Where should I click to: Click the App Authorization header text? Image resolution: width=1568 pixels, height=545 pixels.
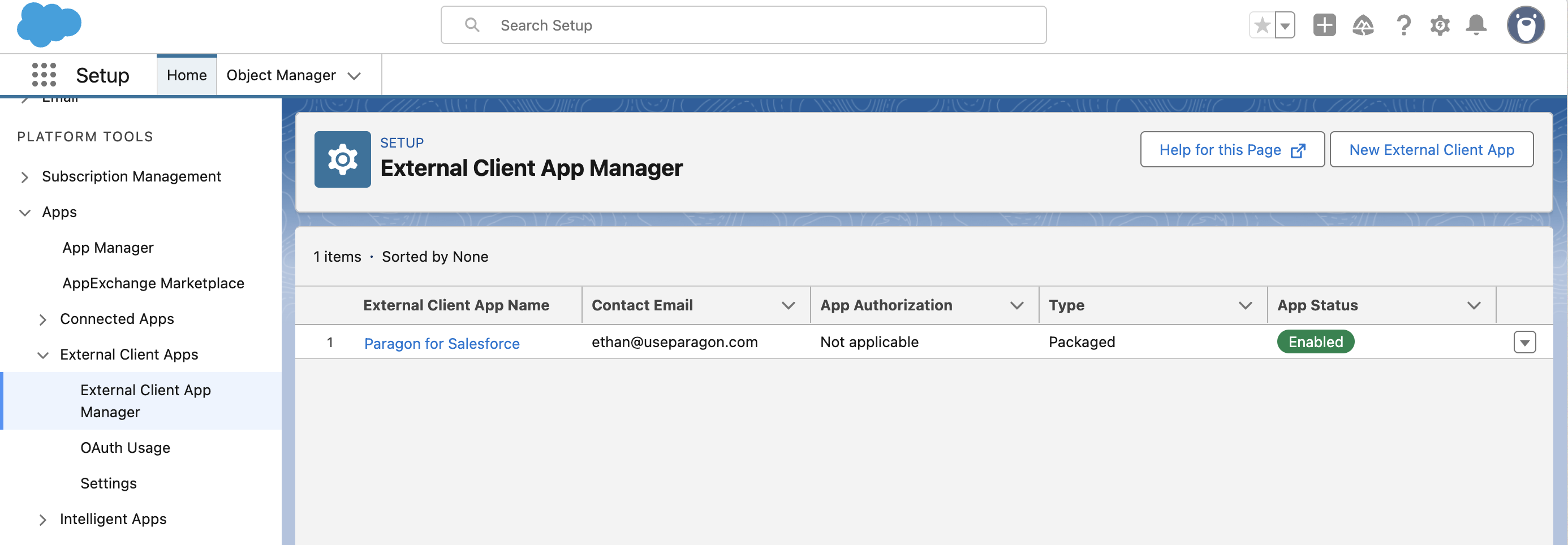pyautogui.click(x=886, y=305)
